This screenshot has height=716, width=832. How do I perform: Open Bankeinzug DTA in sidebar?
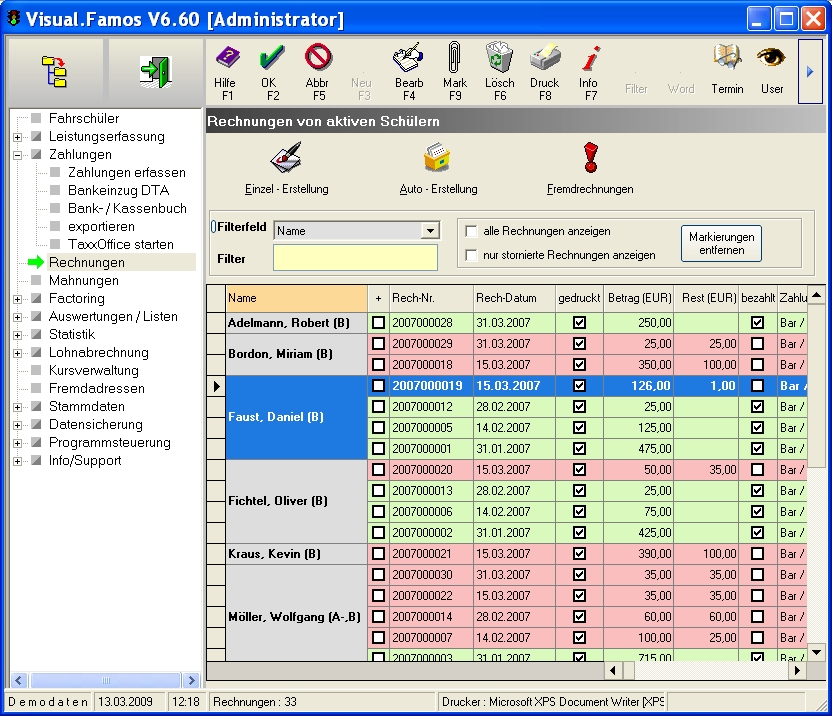coord(118,191)
